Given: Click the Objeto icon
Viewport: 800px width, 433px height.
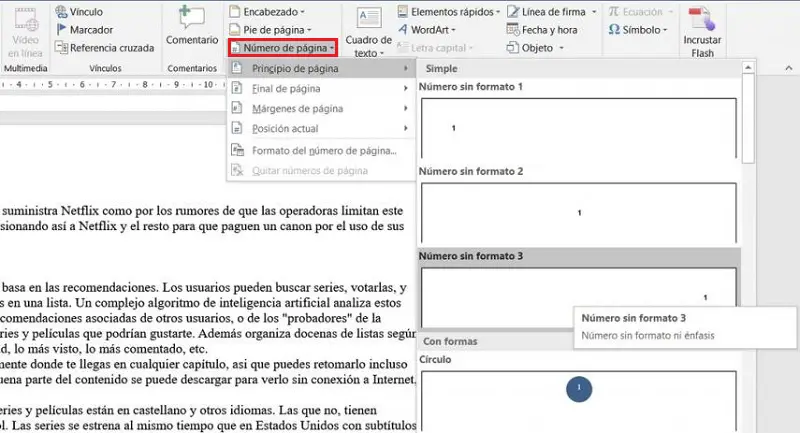Looking at the screenshot, I should tap(513, 47).
